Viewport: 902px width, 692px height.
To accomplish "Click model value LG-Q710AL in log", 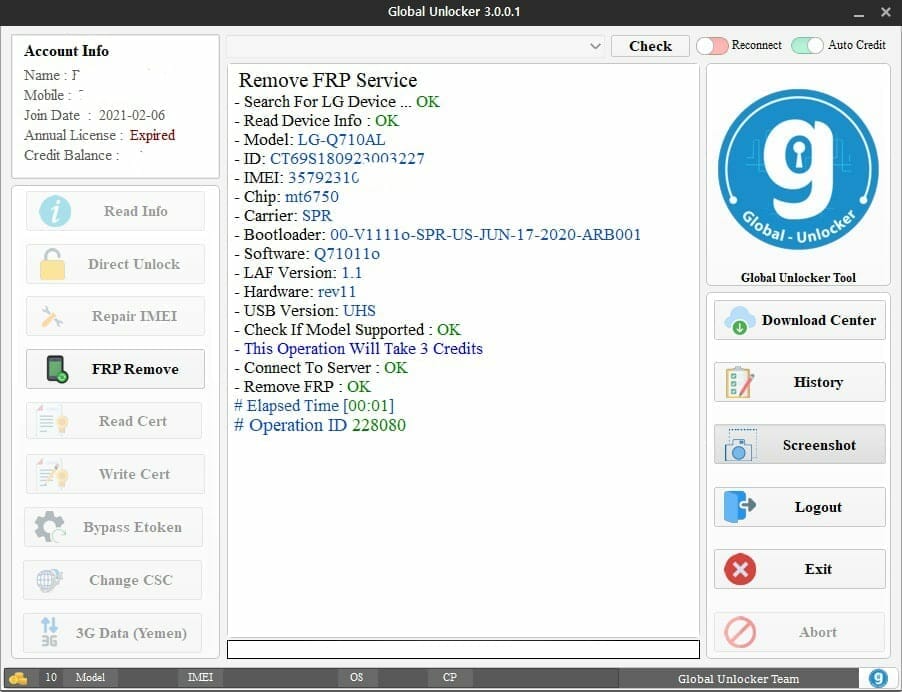I will pyautogui.click(x=341, y=140).
